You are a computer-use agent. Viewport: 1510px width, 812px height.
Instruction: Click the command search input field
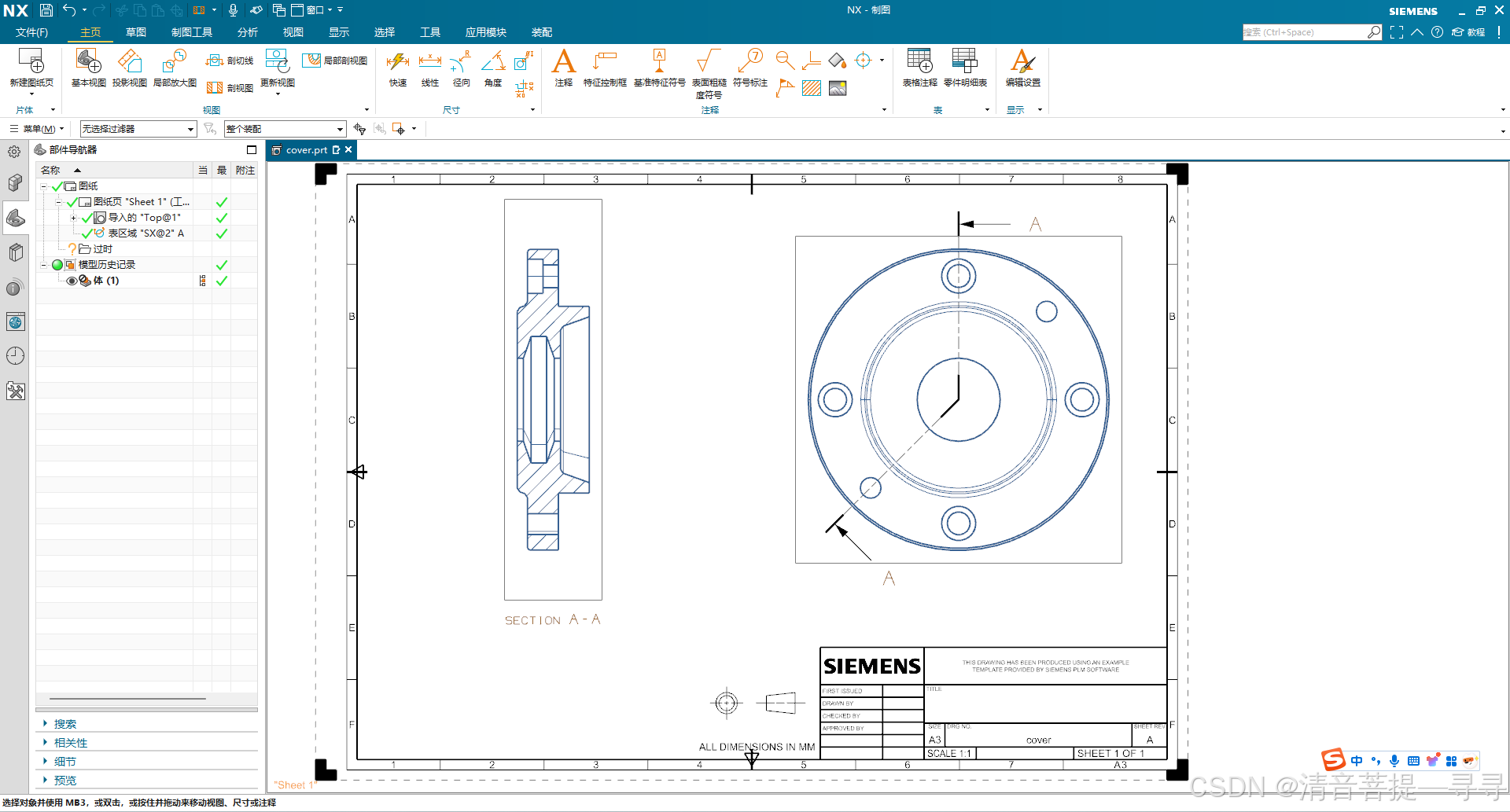(x=1306, y=32)
